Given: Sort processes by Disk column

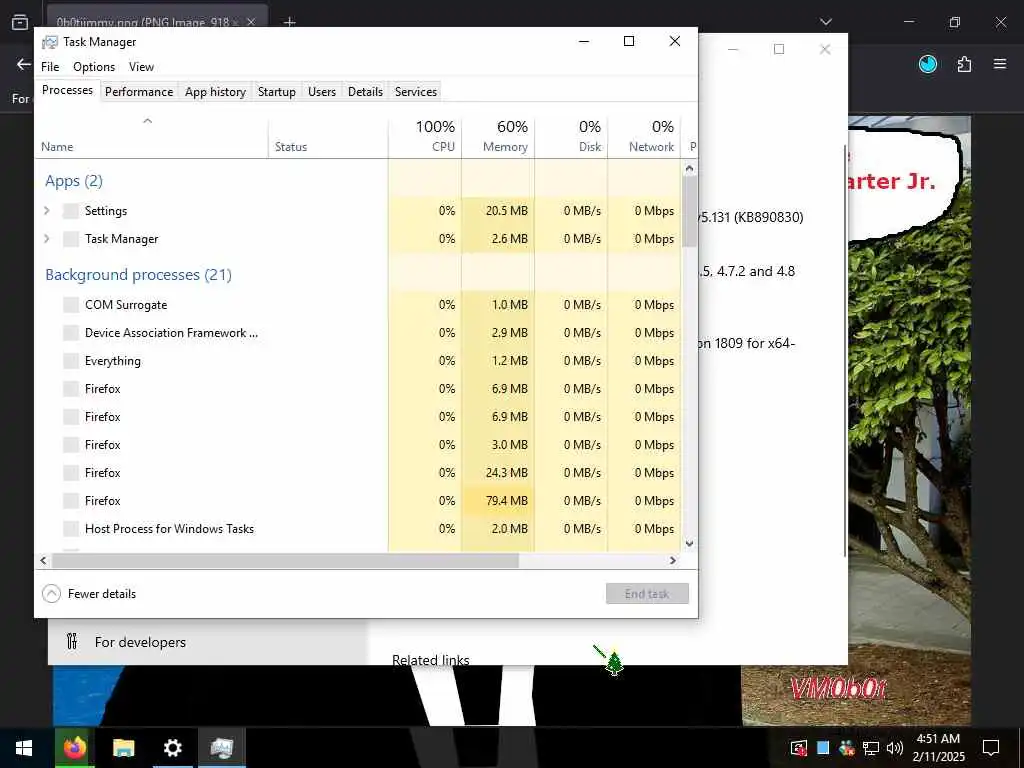Looking at the screenshot, I should tap(571, 136).
